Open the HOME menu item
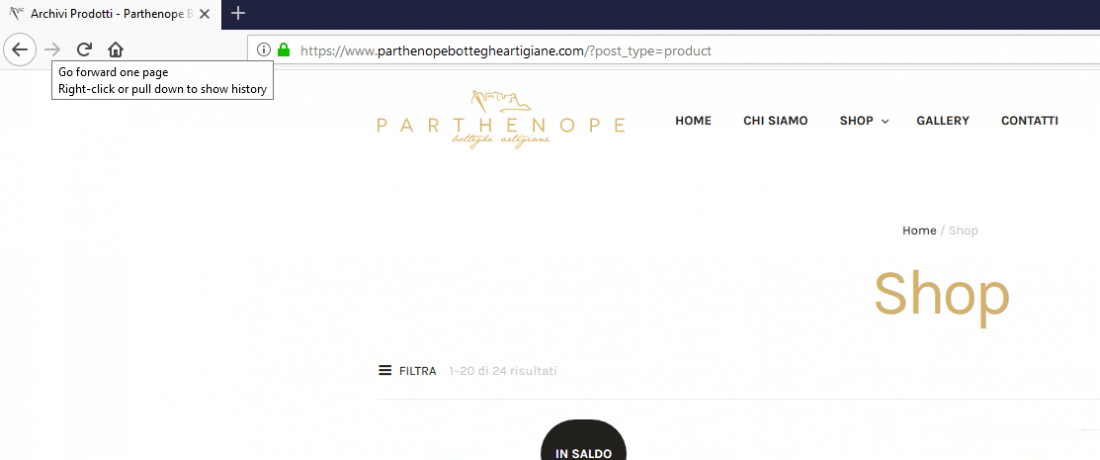The image size is (1100, 460). 693,121
